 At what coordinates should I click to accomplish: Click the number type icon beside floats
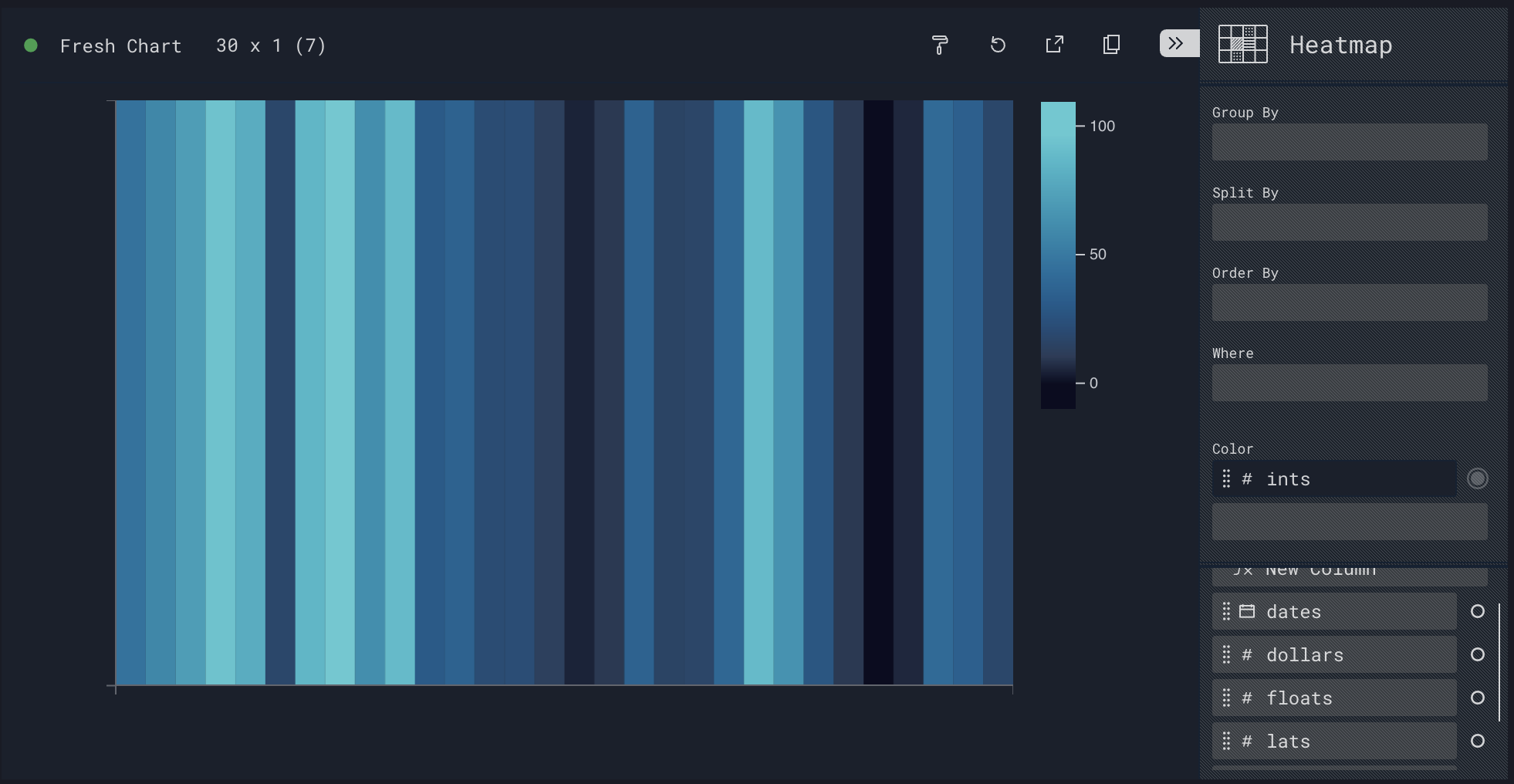pyautogui.click(x=1246, y=698)
